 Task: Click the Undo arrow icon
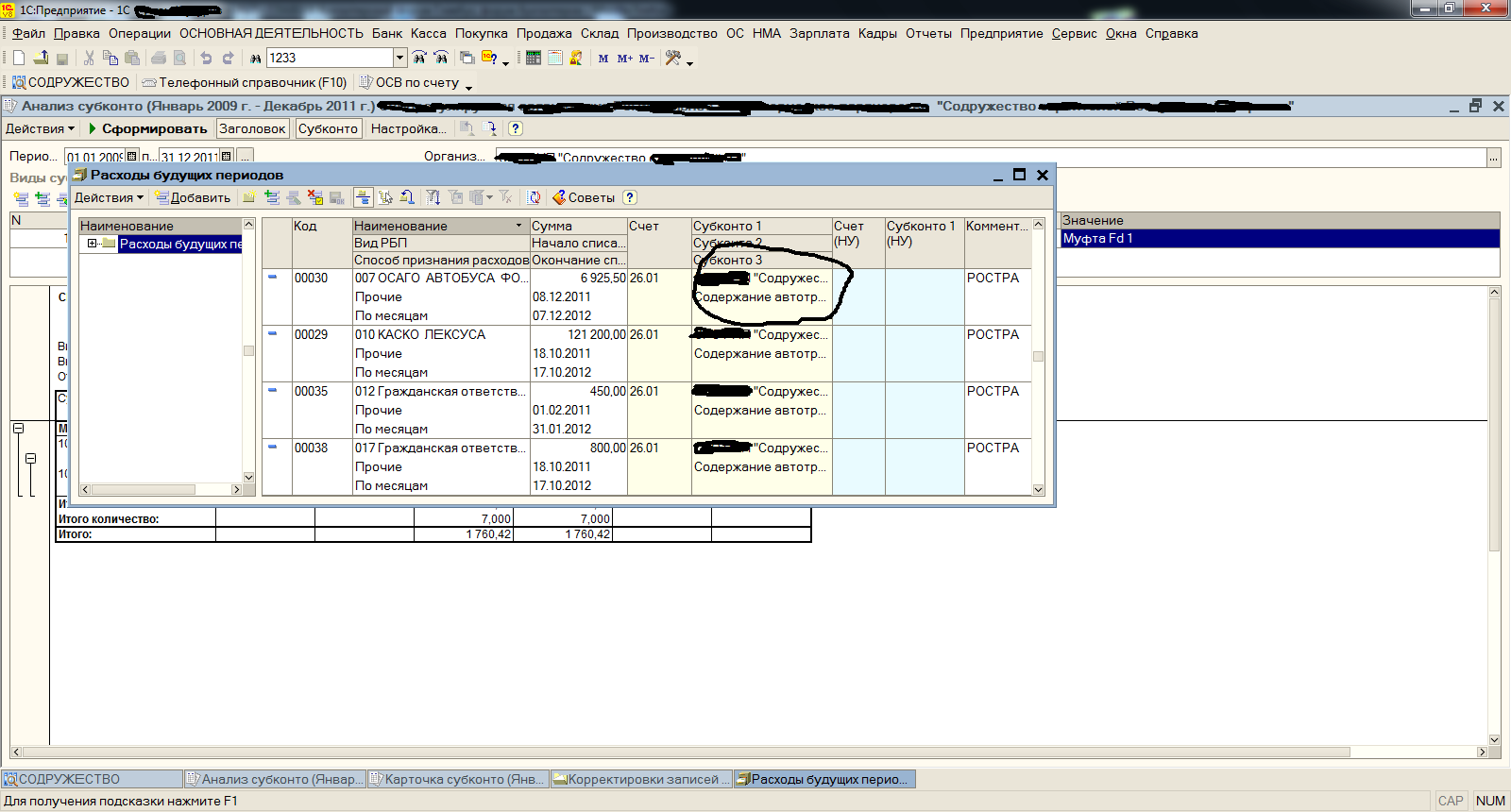pyautogui.click(x=206, y=58)
